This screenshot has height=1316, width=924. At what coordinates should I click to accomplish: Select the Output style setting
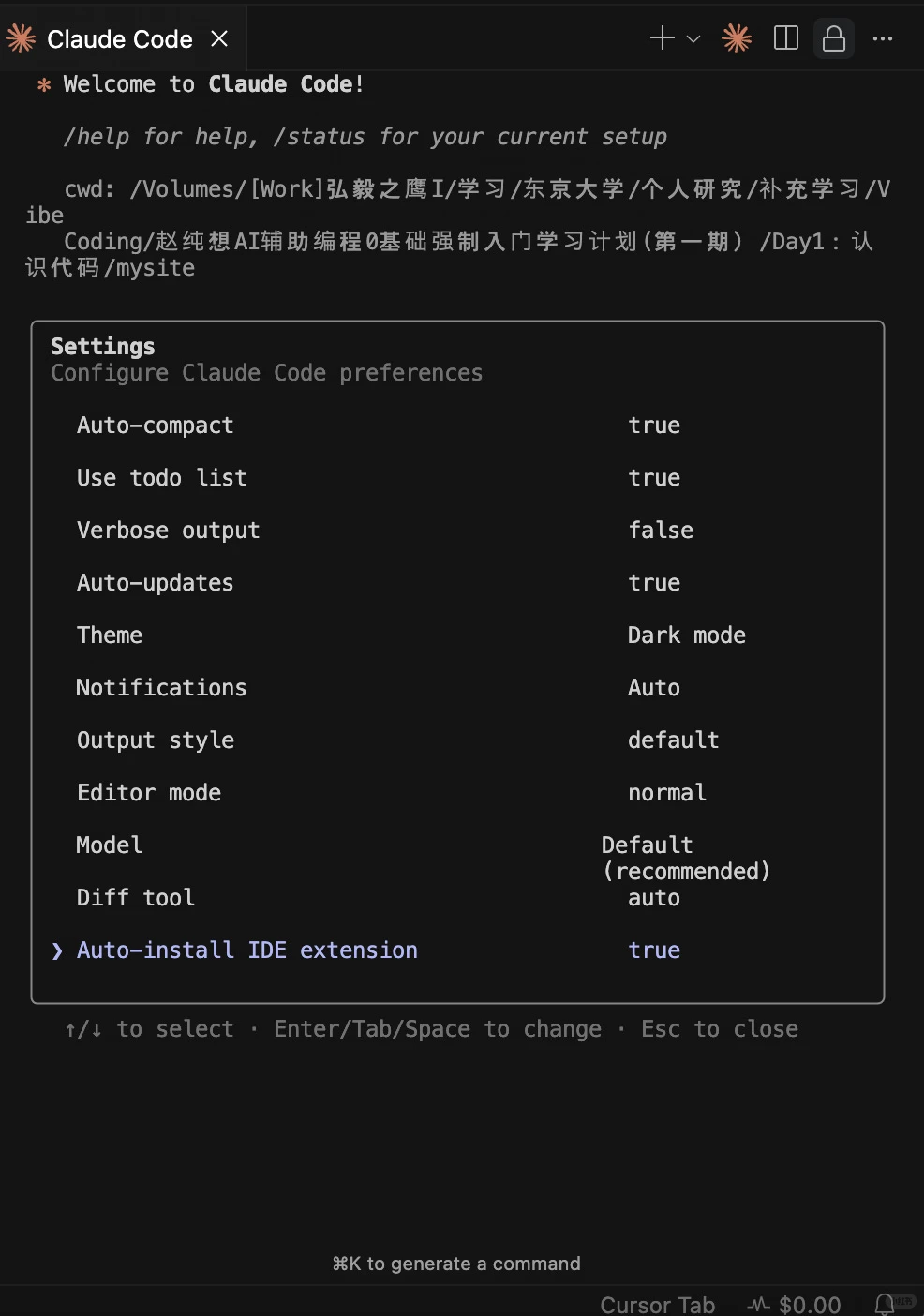[x=156, y=740]
